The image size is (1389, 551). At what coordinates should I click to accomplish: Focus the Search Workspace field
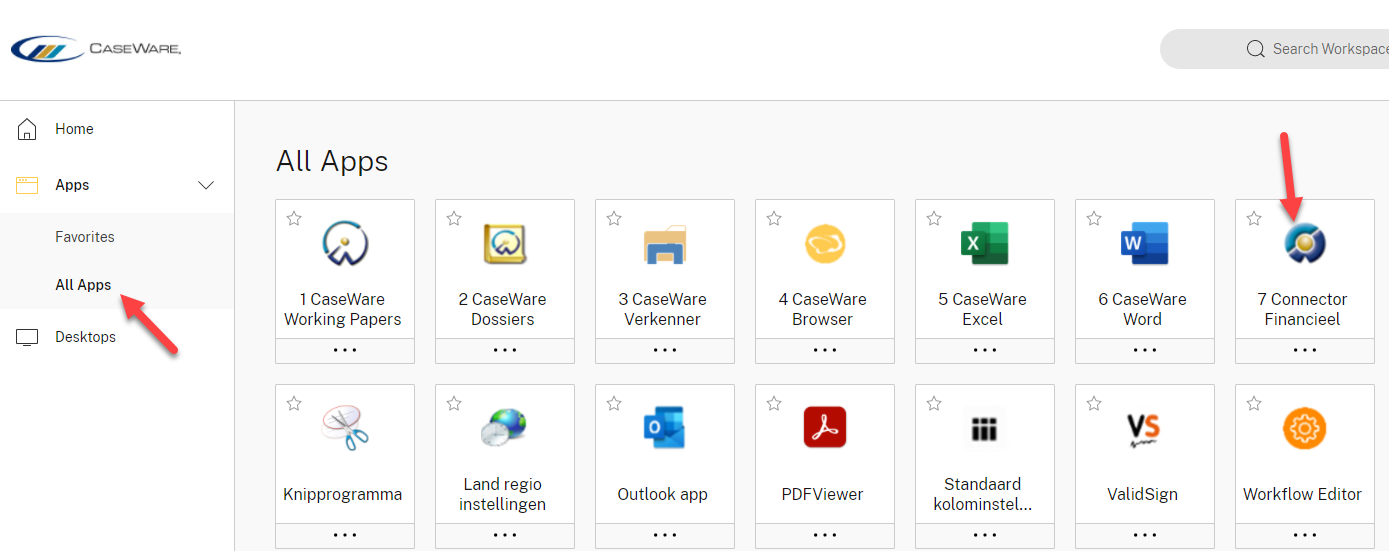coord(1275,49)
